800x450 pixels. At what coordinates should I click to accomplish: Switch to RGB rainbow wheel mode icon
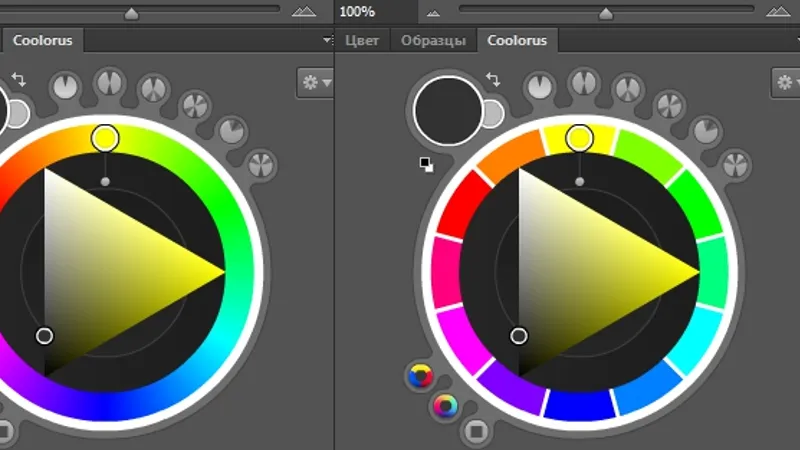[445, 406]
